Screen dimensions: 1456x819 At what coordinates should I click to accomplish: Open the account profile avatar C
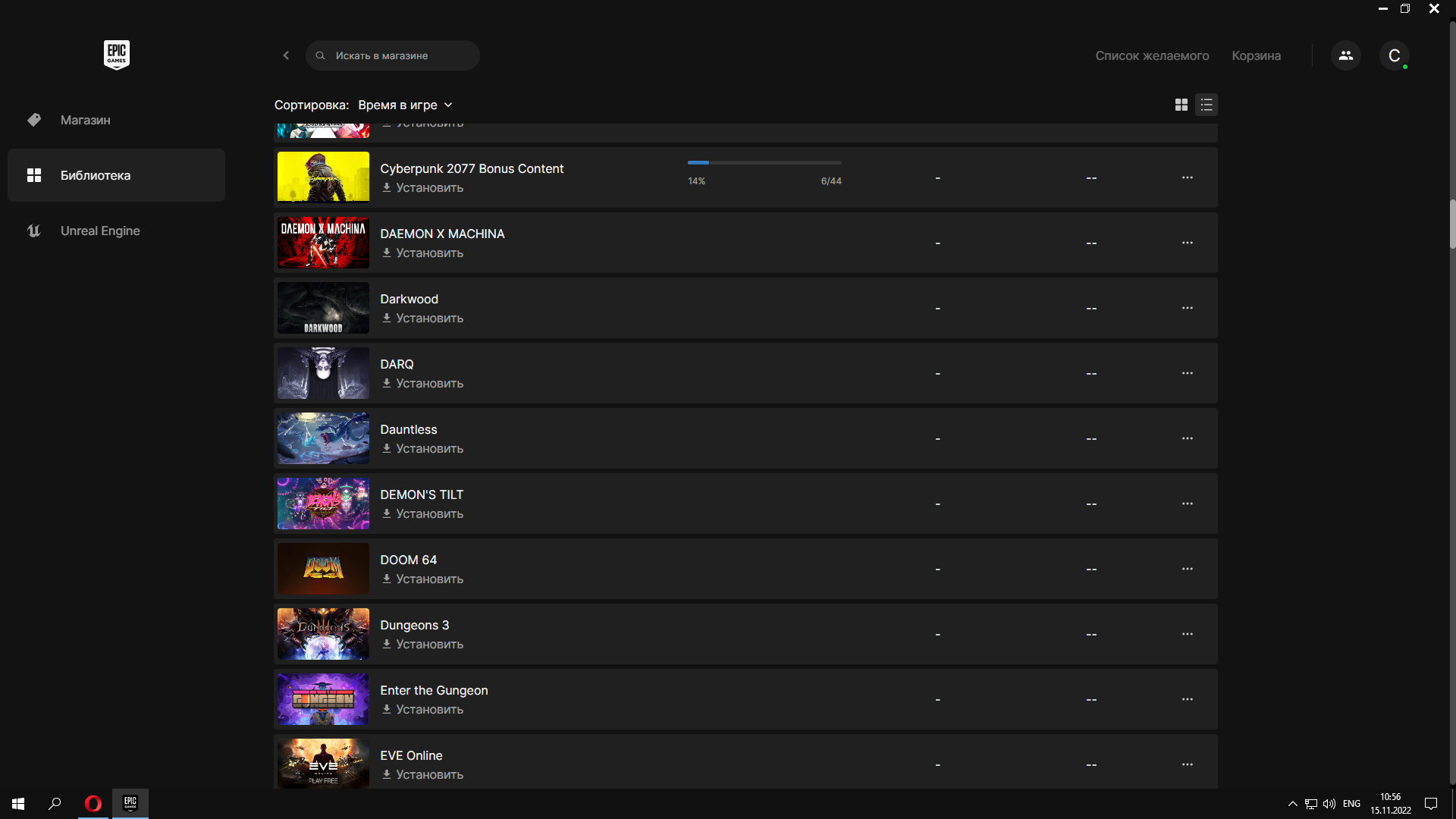[1394, 55]
